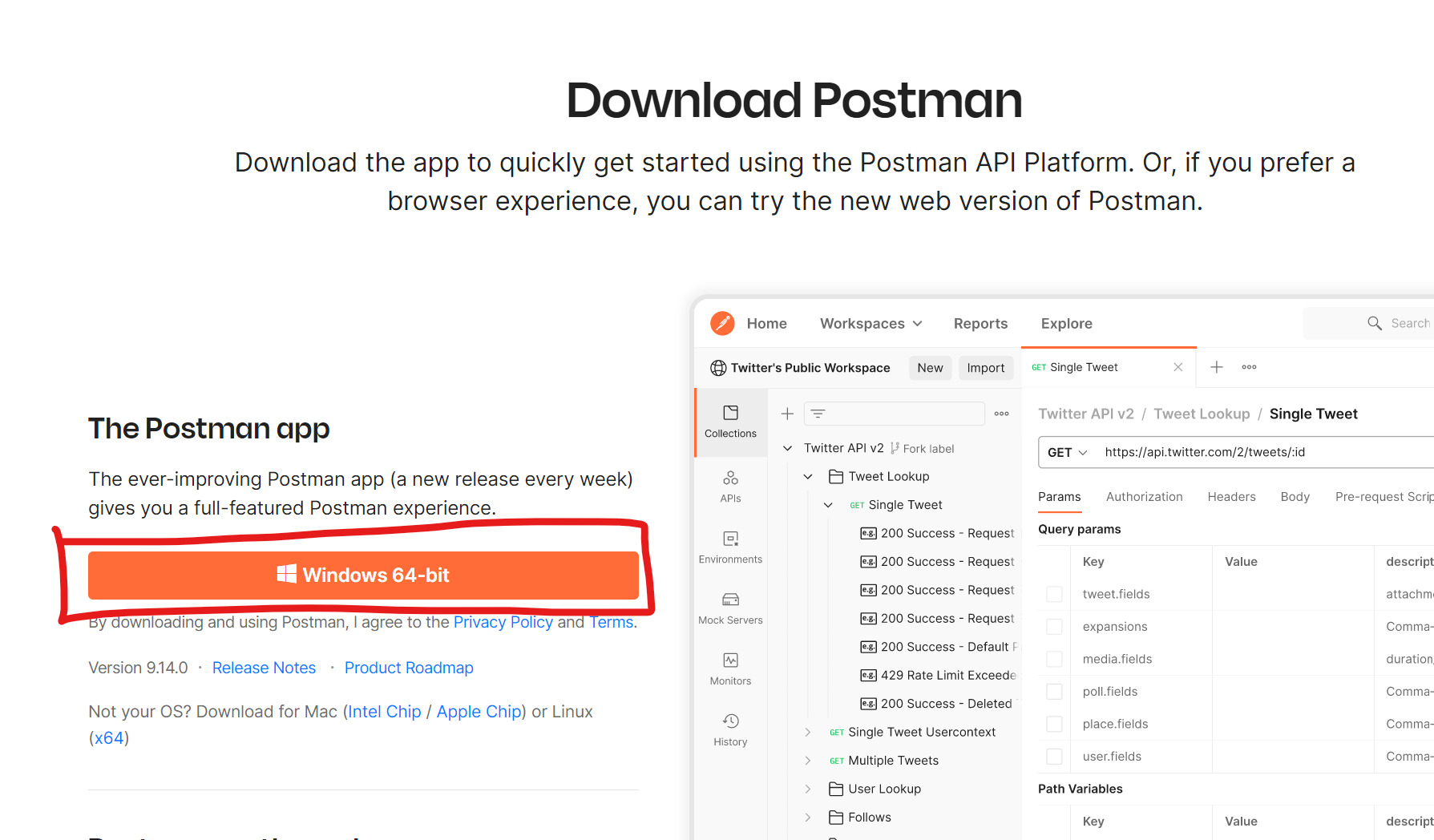Switch to the Headers tab
This screenshot has width=1434, height=840.
pyautogui.click(x=1231, y=497)
